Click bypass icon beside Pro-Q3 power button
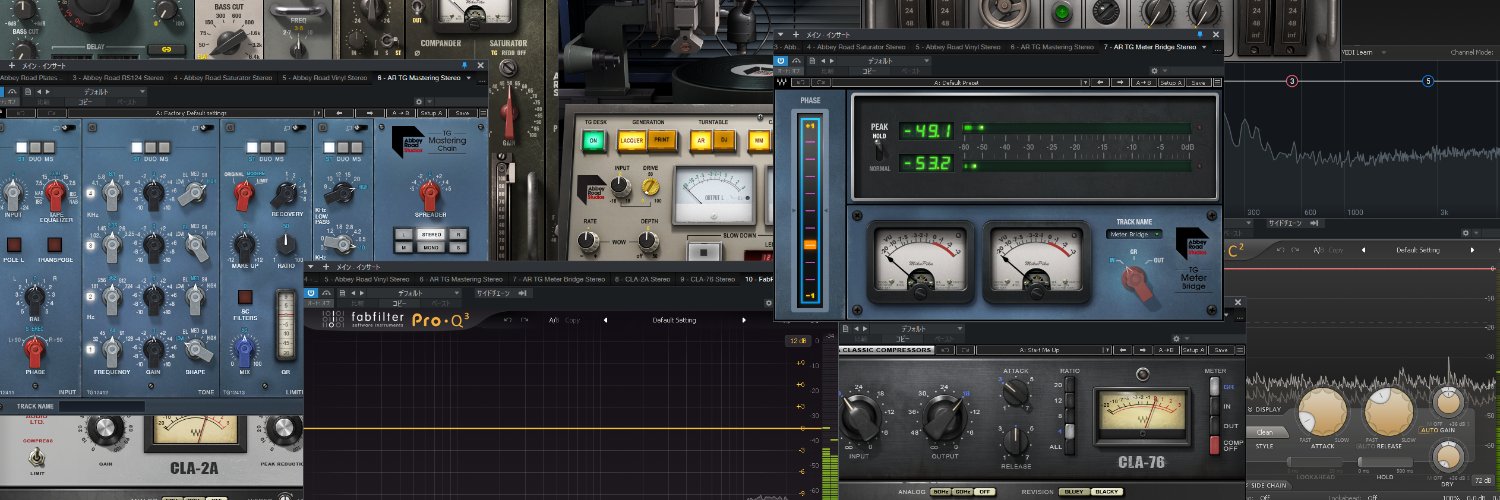1500x500 pixels. click(327, 293)
